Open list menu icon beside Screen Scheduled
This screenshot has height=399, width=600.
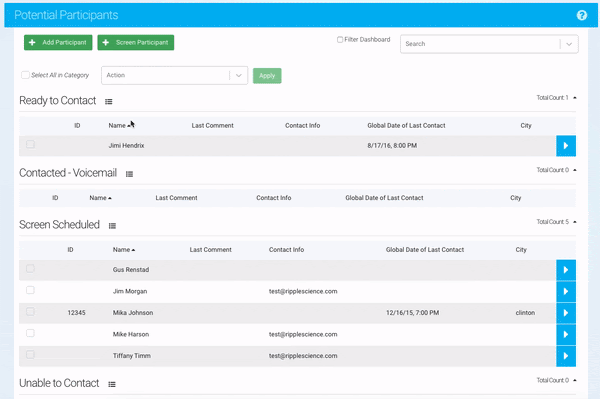click(x=112, y=226)
